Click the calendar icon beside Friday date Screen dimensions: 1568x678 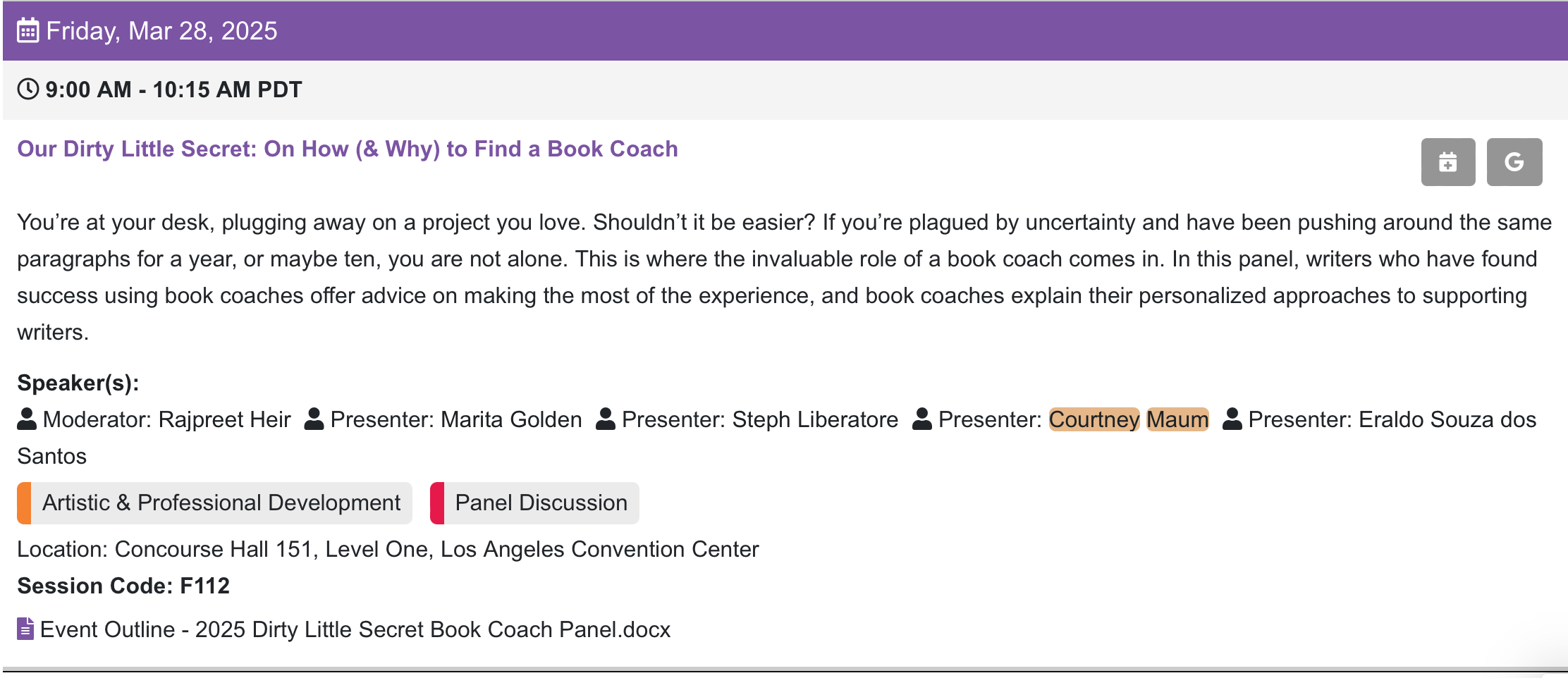click(x=27, y=31)
